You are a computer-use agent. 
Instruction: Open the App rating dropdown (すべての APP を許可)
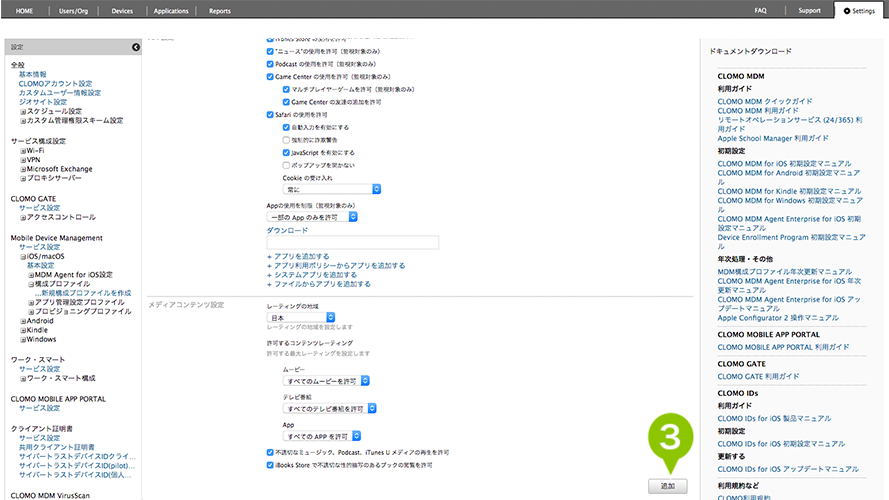coord(321,436)
